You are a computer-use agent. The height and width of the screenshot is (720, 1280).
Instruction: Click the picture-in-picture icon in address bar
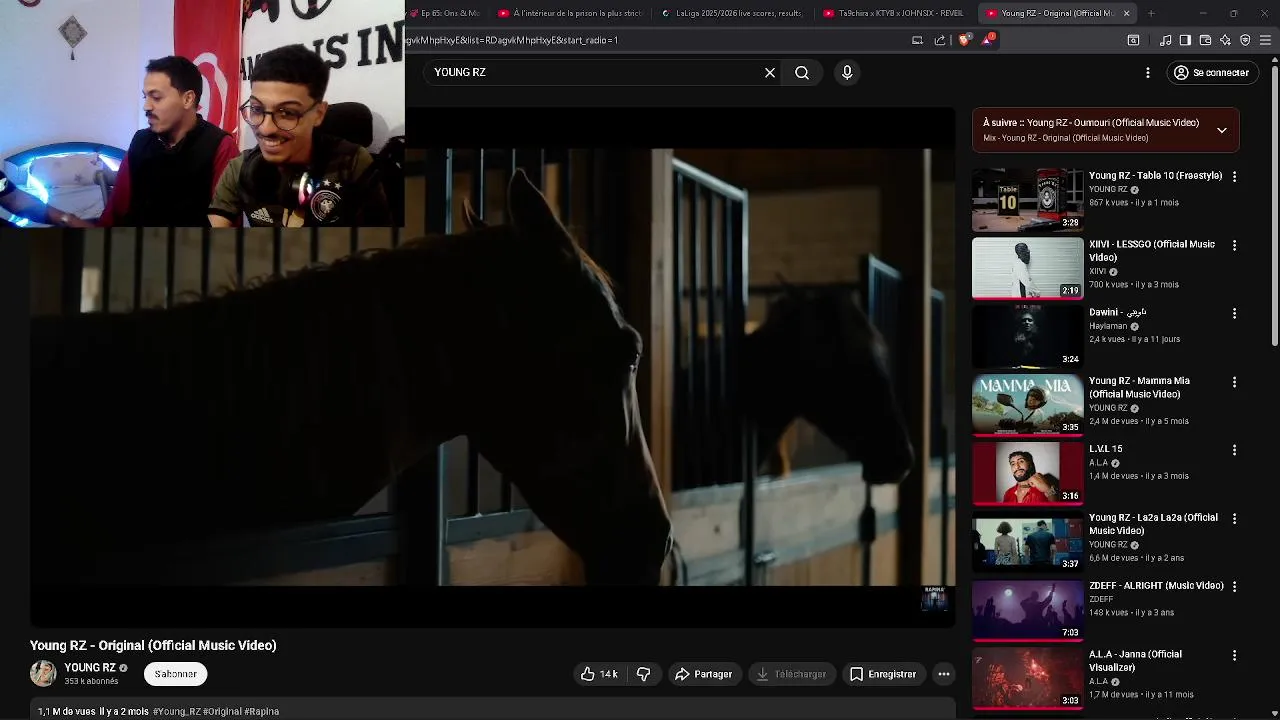[917, 40]
